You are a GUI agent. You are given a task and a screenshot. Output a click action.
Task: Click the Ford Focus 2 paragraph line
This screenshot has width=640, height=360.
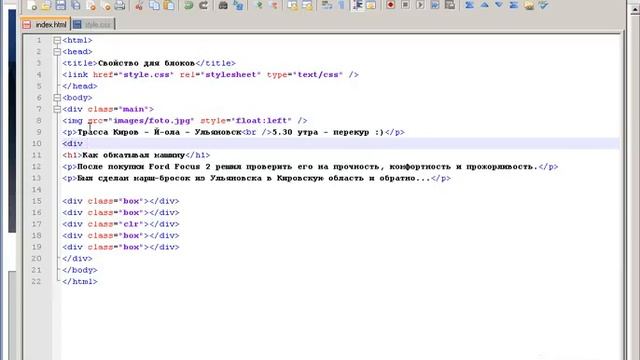(x=310, y=167)
